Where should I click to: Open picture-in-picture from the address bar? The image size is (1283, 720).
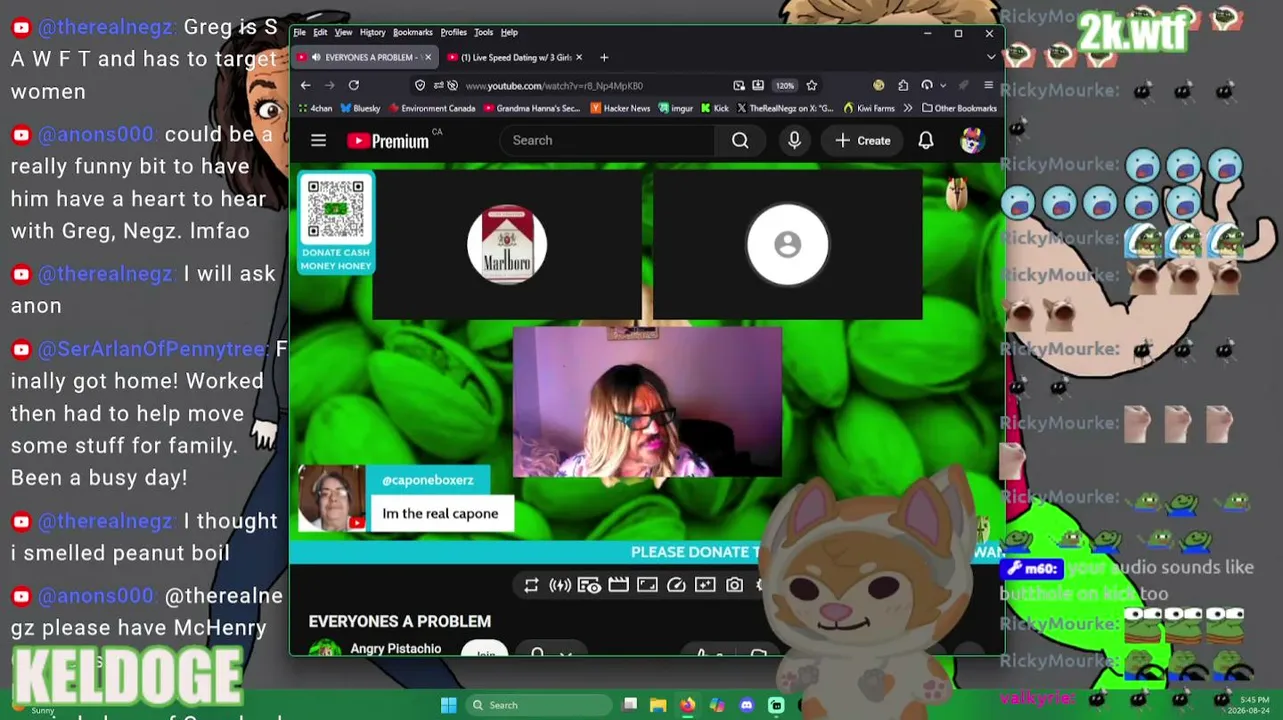(x=738, y=85)
